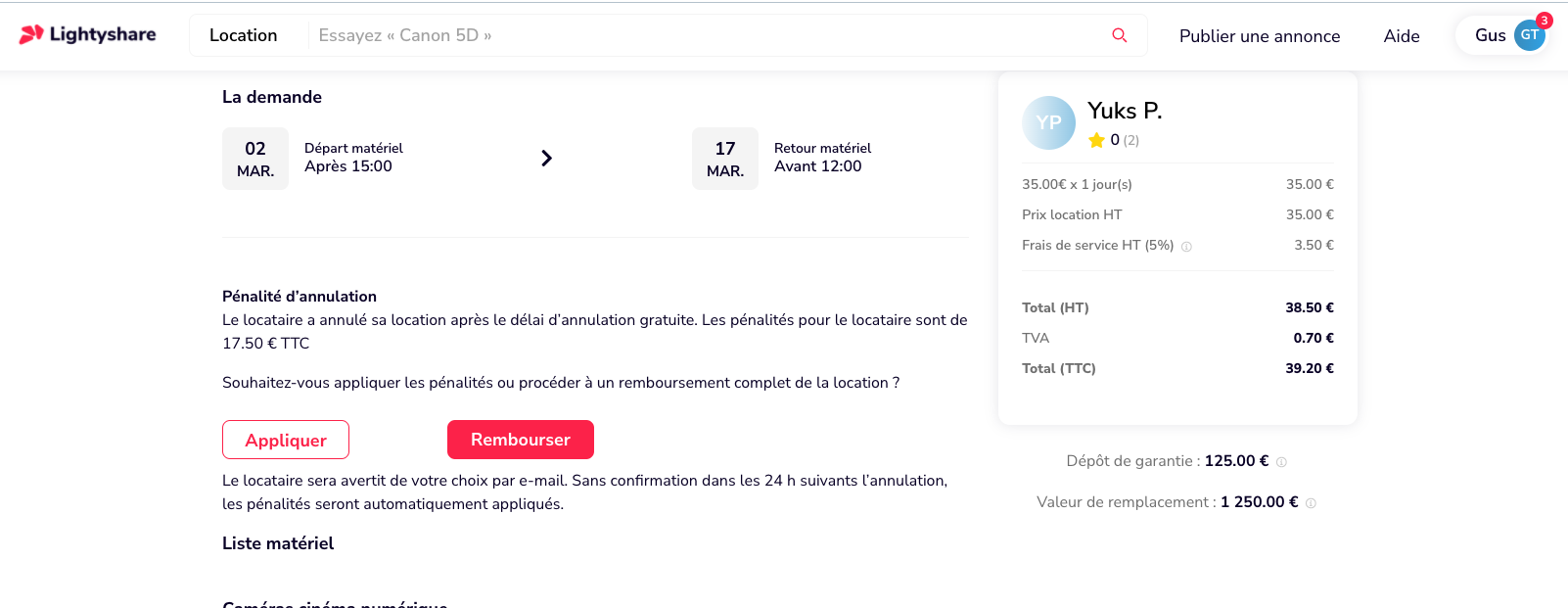Click the Rembourser button

point(521,440)
